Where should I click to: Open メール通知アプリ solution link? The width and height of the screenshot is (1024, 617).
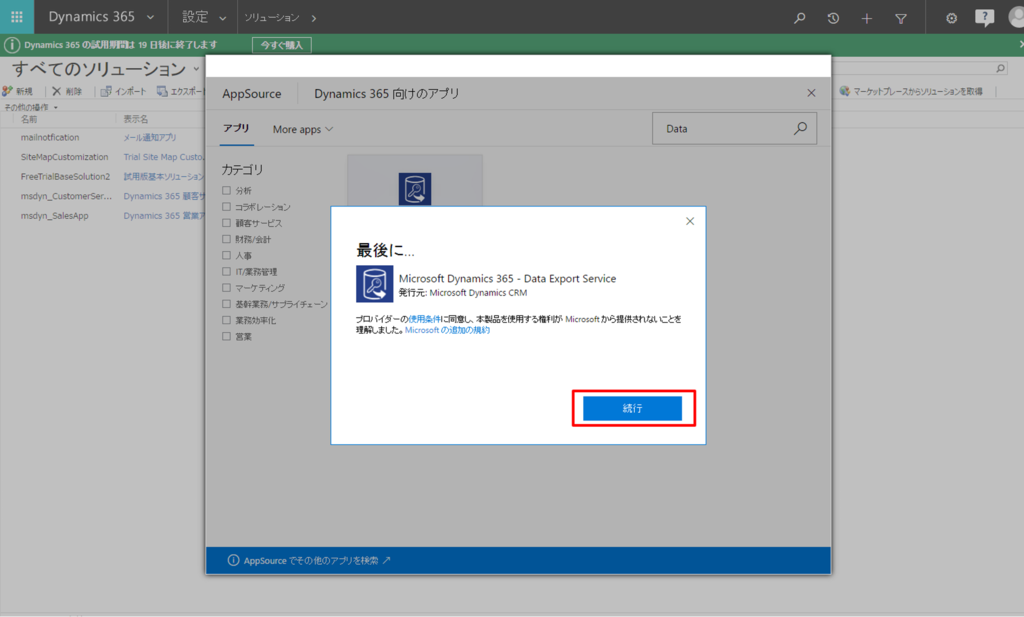click(x=150, y=138)
